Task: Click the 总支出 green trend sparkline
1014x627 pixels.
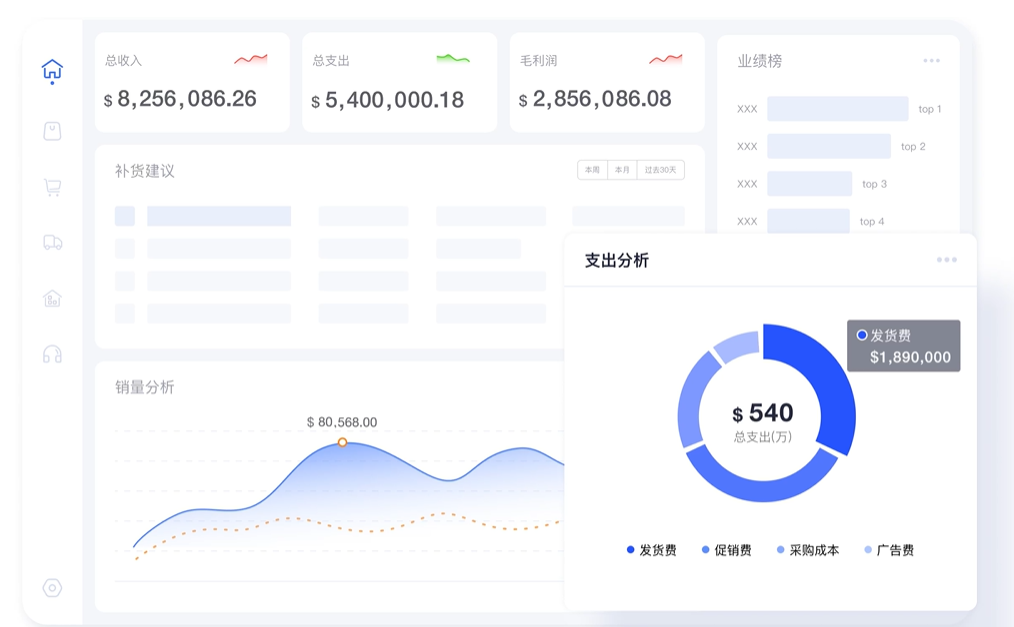Action: click(453, 59)
